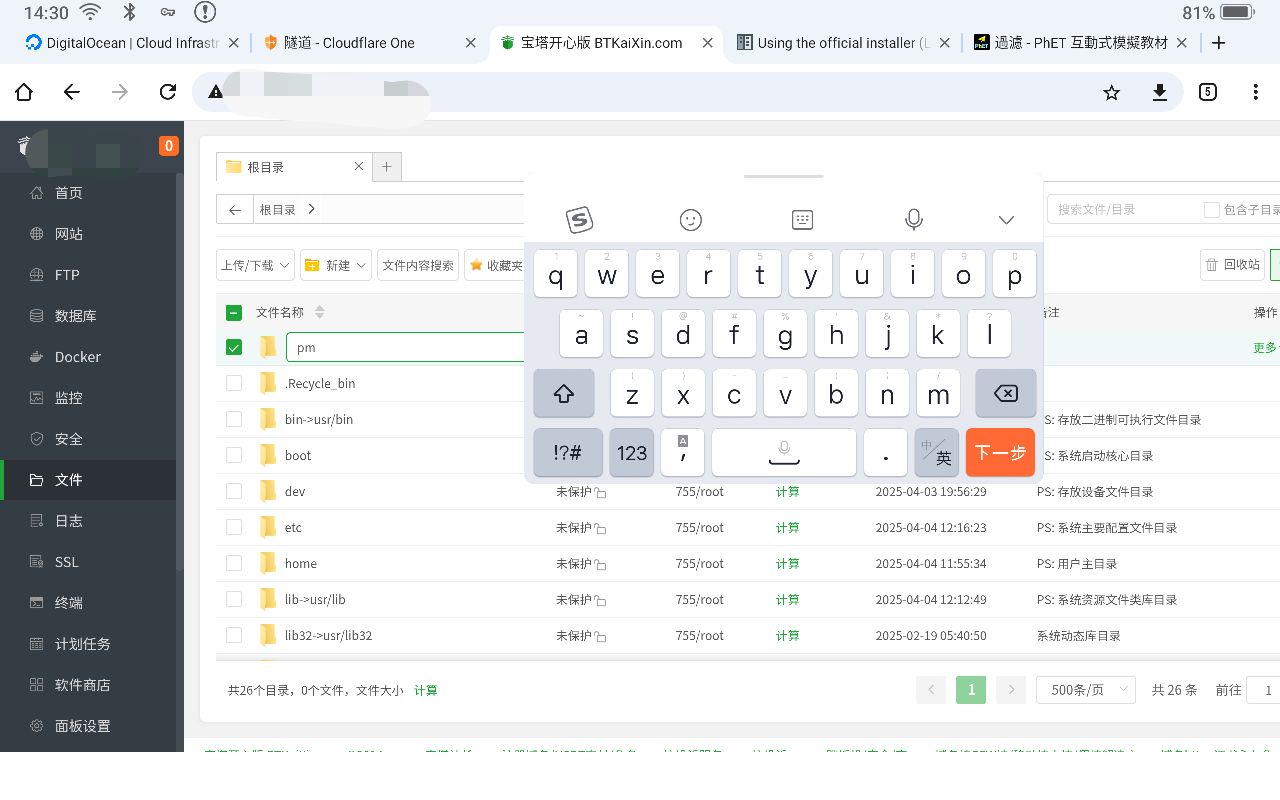1280x800 pixels.
Task: Open the 500条/页 page size dropdown
Action: 1086,690
